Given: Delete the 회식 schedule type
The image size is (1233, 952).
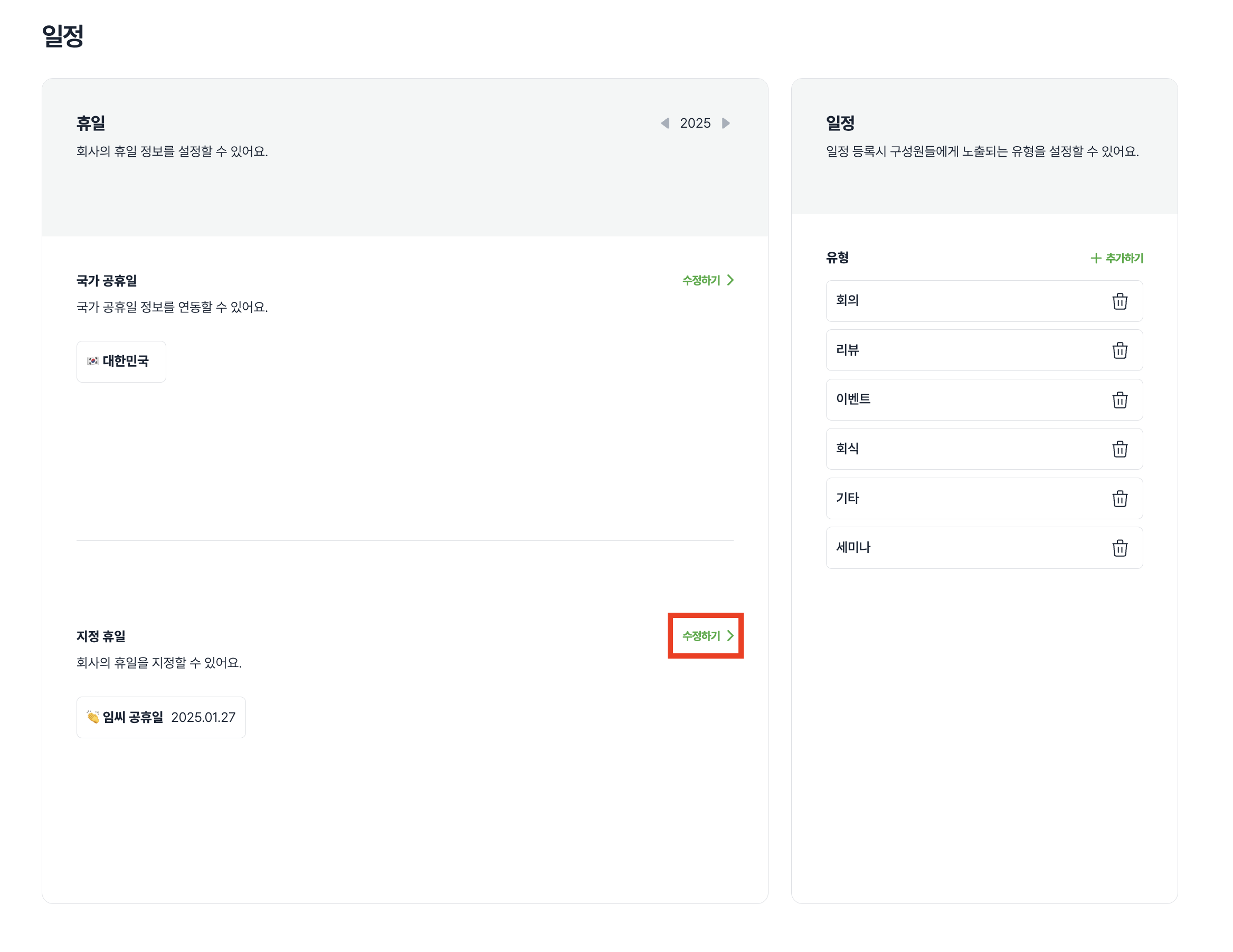Looking at the screenshot, I should tap(1119, 449).
